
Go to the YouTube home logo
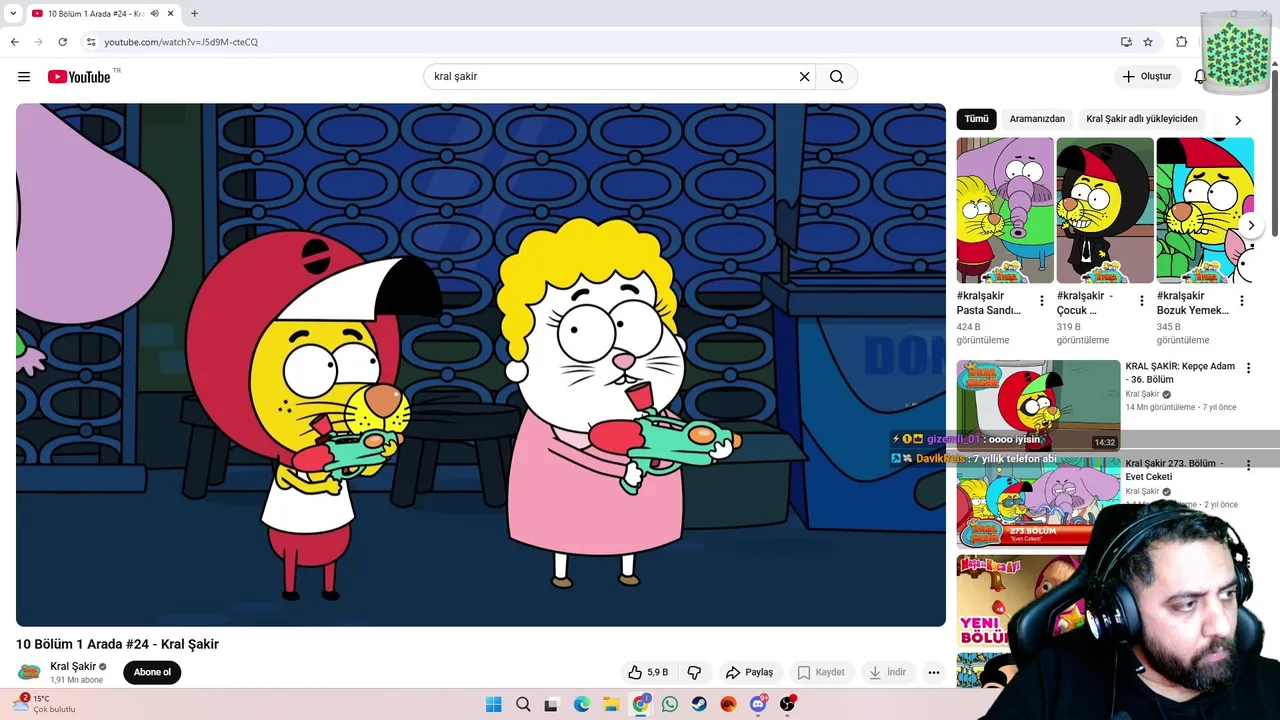pos(79,77)
